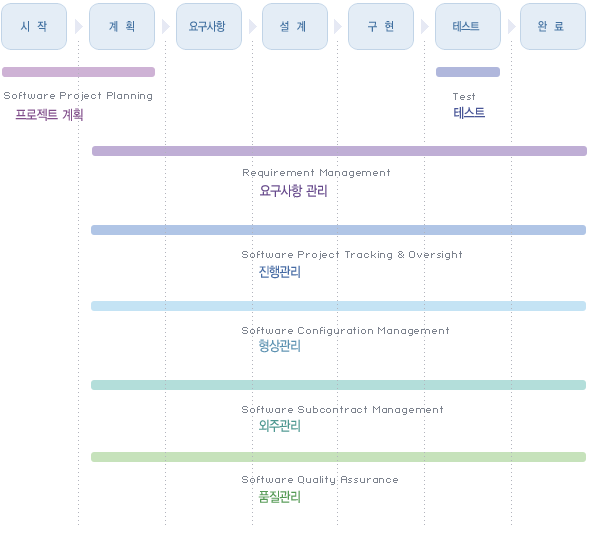
Task: Click the arrow between 시작 and 계획
Action: point(79,27)
